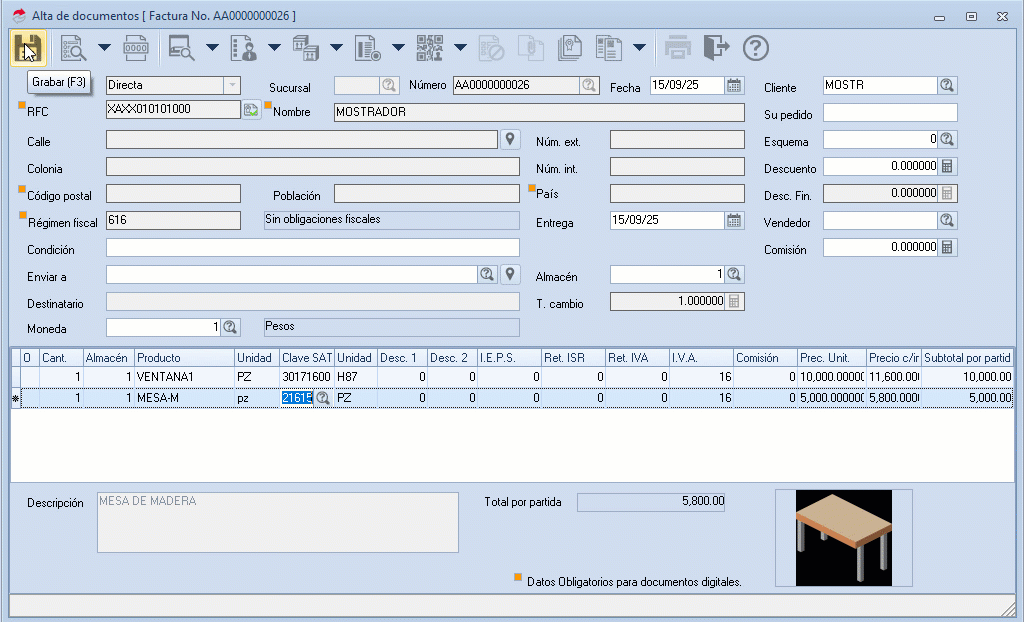
Task: Click the Su pedido input field
Action: click(x=890, y=113)
